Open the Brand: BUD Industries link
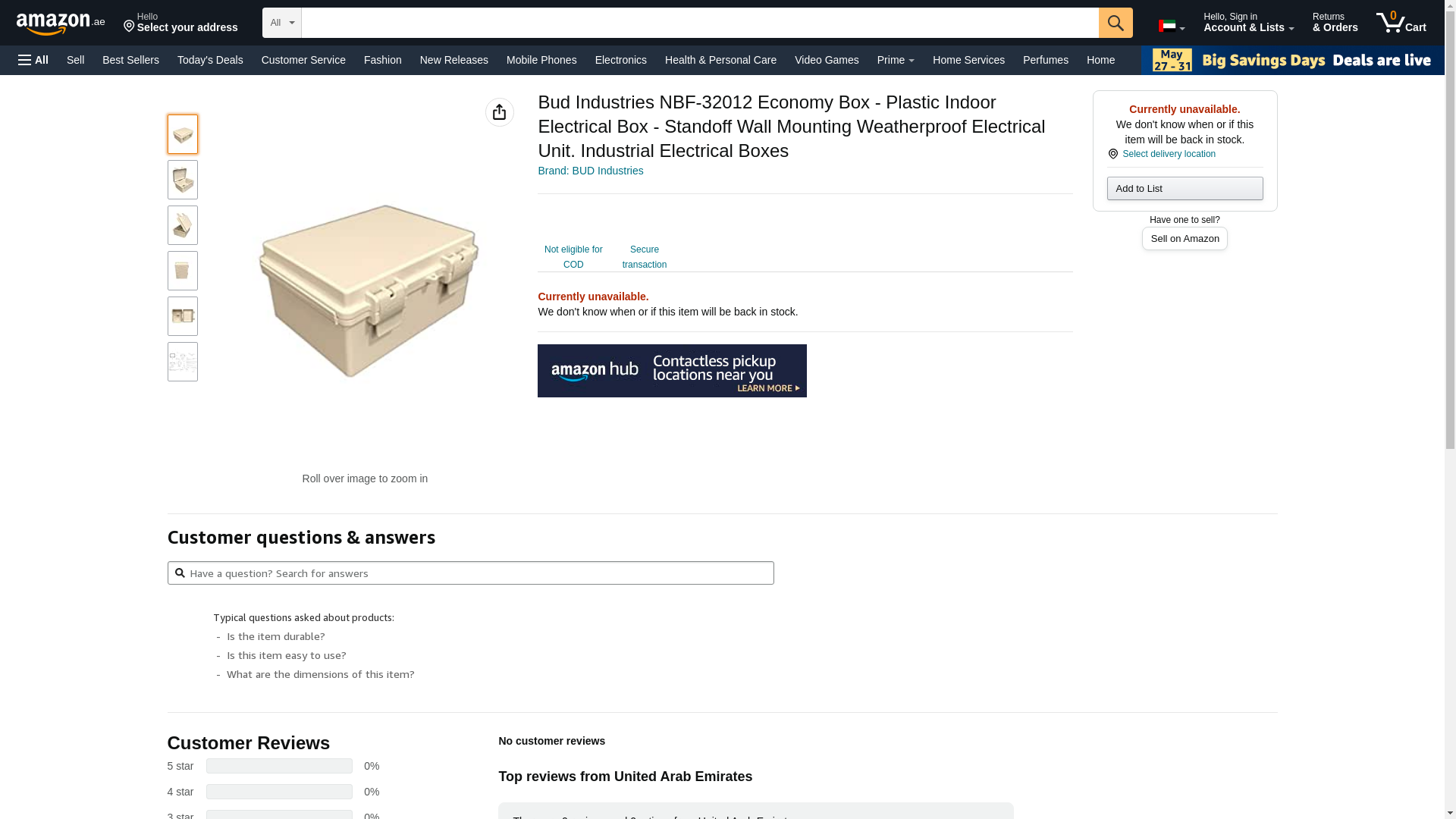The image size is (1456, 819). coord(591,171)
